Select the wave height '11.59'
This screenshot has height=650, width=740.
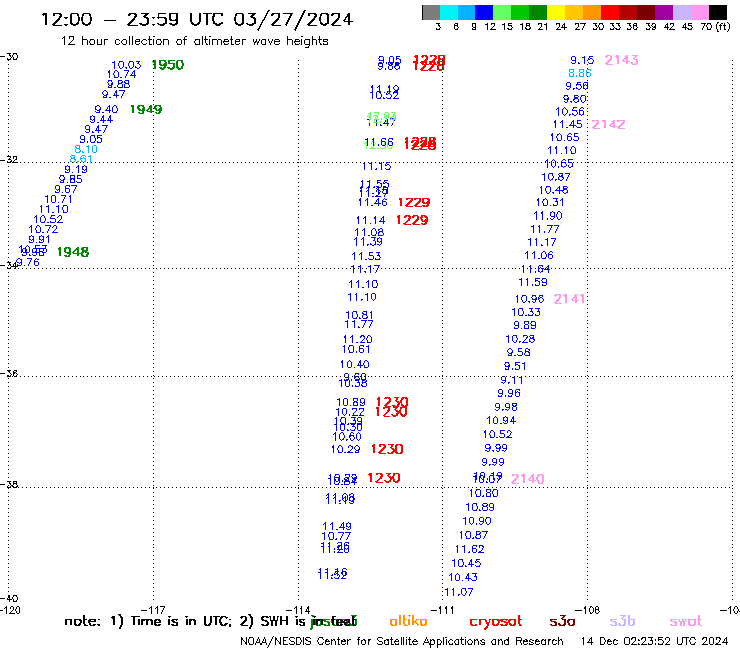tap(533, 282)
